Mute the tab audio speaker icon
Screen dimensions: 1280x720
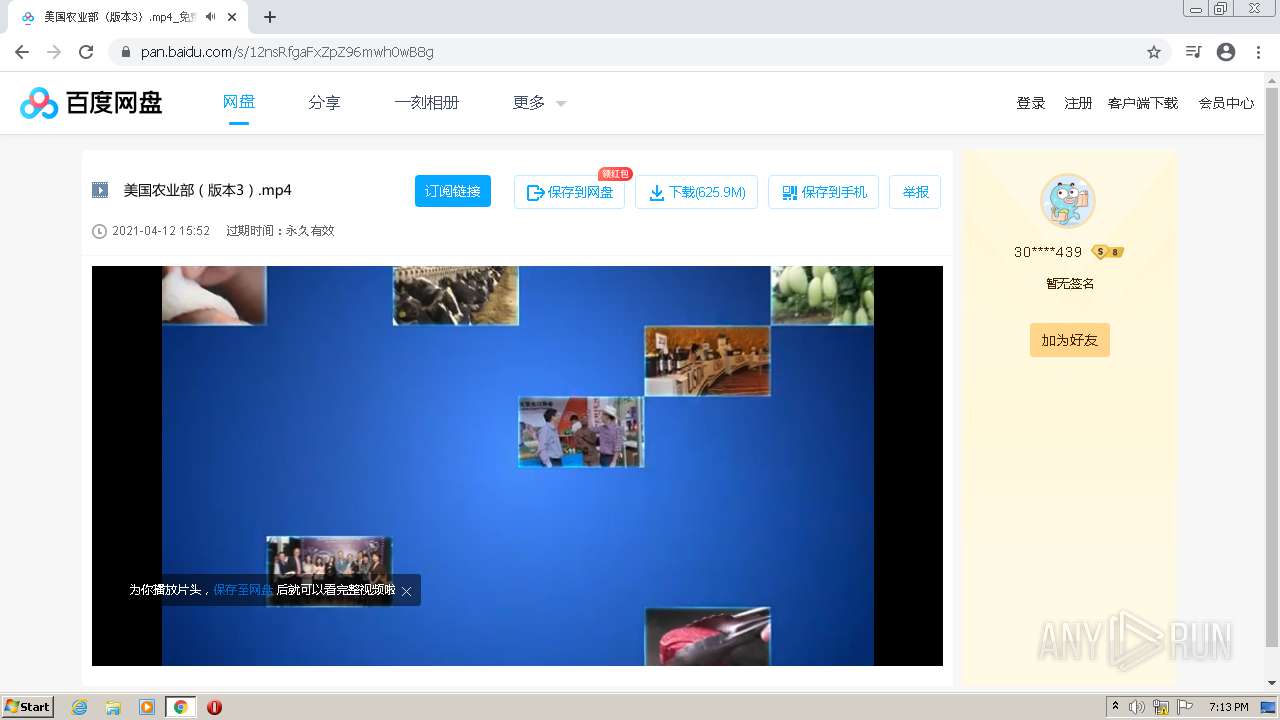(x=211, y=17)
